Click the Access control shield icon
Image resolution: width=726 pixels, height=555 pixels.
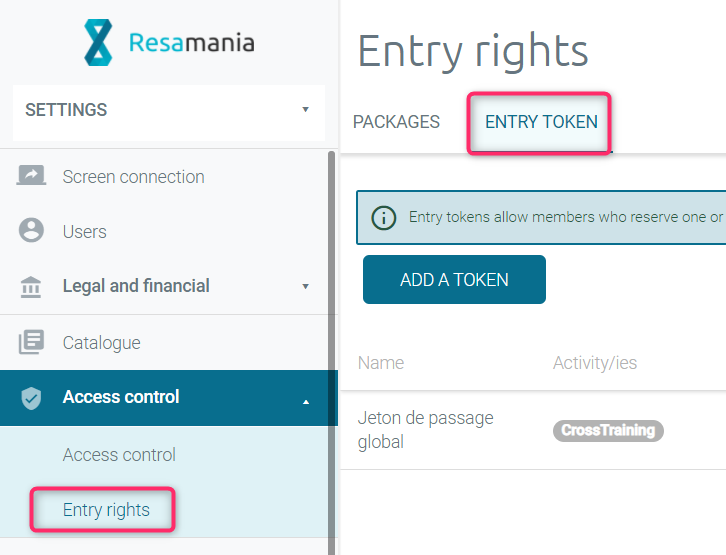click(32, 398)
